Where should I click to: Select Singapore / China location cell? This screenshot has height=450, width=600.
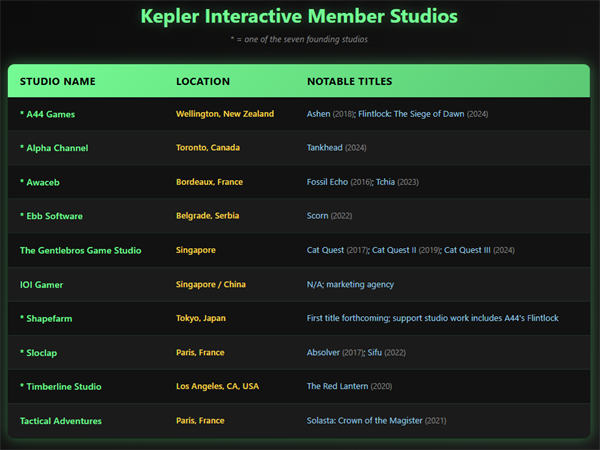pyautogui.click(x=211, y=284)
